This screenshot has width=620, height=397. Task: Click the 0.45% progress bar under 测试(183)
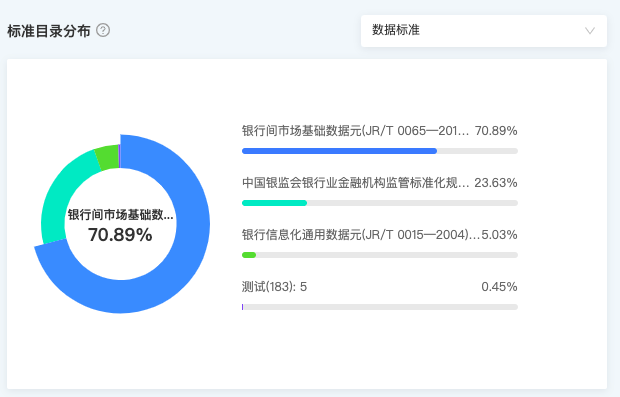(x=380, y=307)
